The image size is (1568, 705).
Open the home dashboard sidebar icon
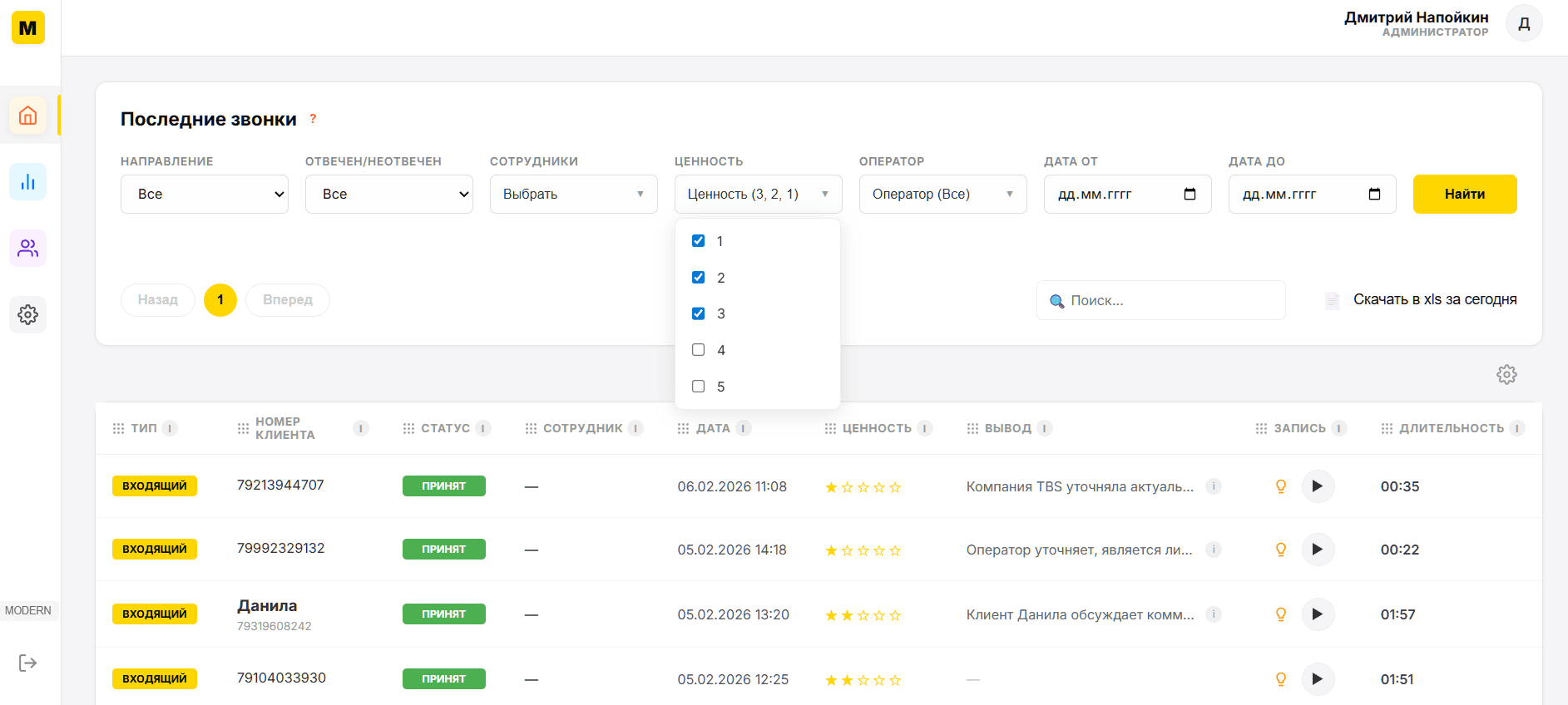27,115
